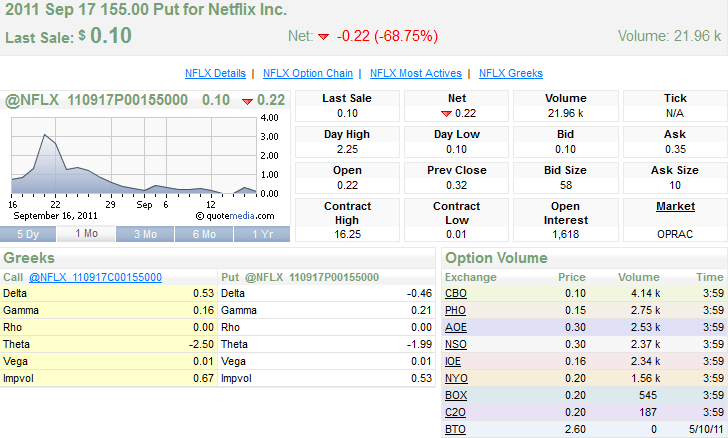Click the red arrow in the Net quote cell
Image resolution: width=728 pixels, height=438 pixels.
coord(446,114)
